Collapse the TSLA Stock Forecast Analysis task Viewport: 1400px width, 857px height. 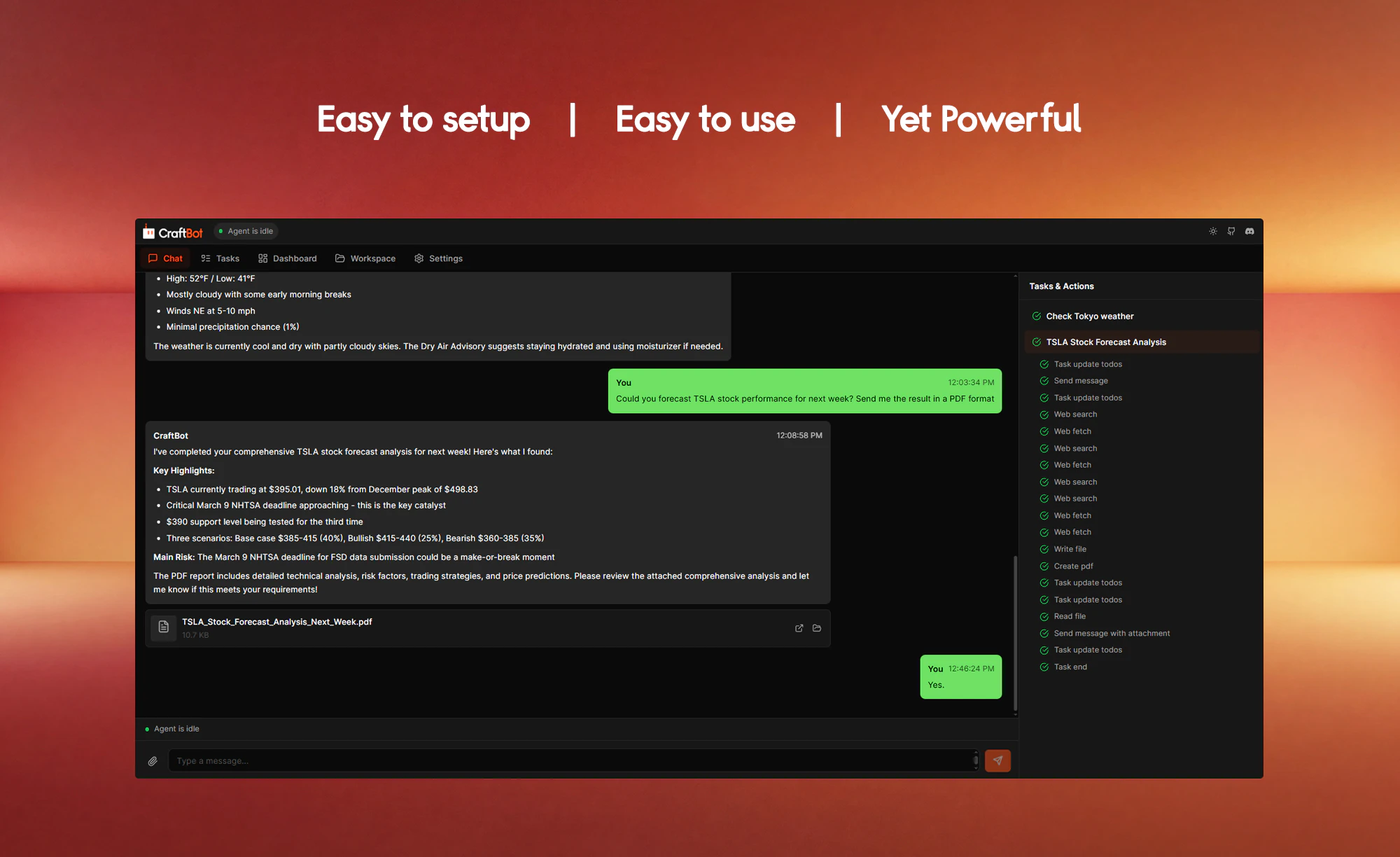[1105, 342]
